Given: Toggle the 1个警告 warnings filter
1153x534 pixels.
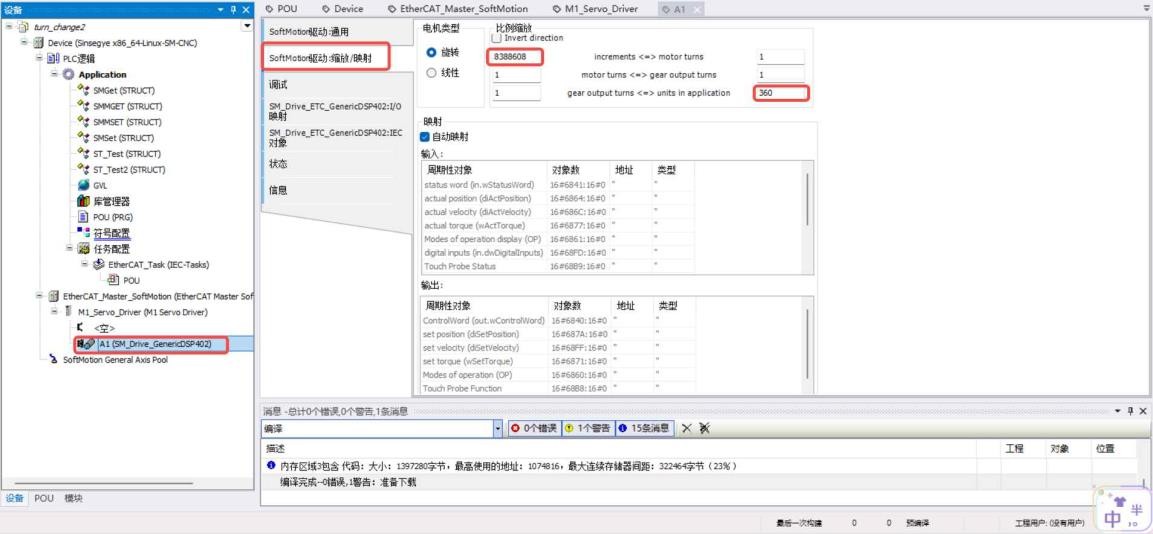Looking at the screenshot, I should tap(588, 428).
